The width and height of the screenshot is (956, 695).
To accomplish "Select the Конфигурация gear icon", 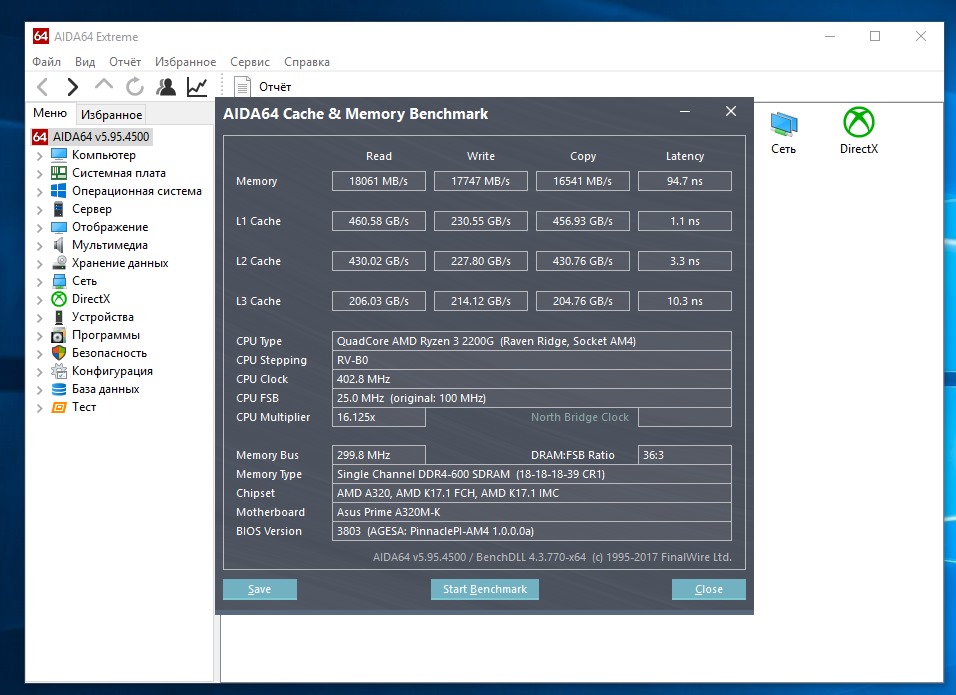I will pyautogui.click(x=59, y=371).
